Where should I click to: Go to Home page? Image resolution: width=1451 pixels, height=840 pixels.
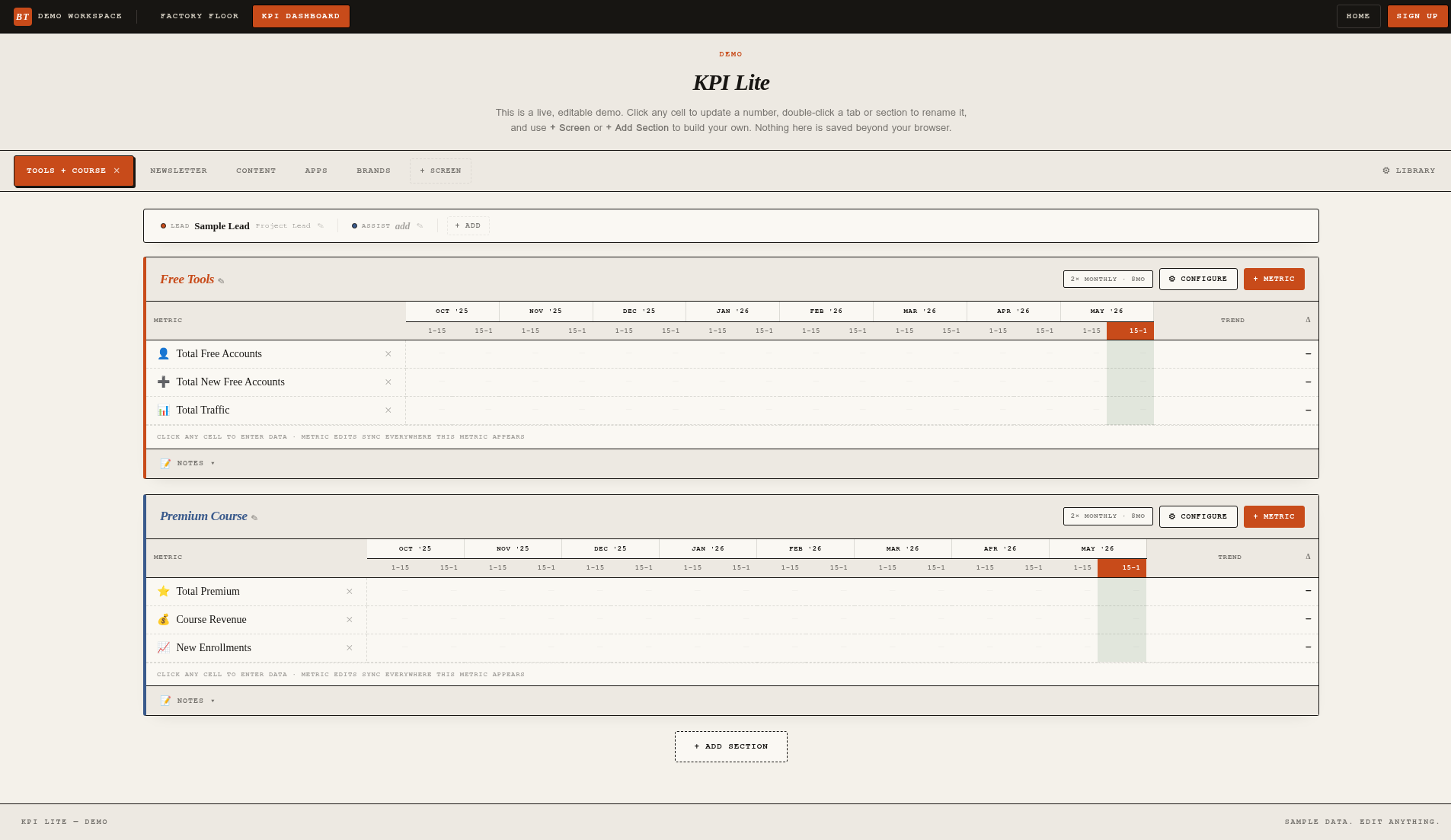coord(1358,16)
